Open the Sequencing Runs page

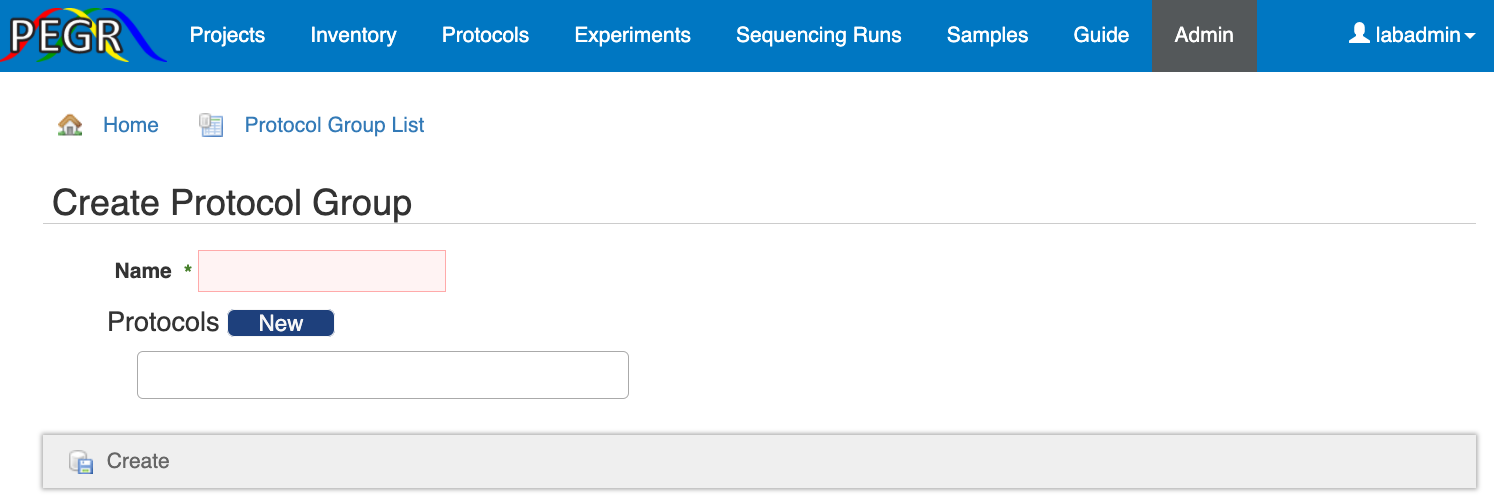(x=818, y=36)
